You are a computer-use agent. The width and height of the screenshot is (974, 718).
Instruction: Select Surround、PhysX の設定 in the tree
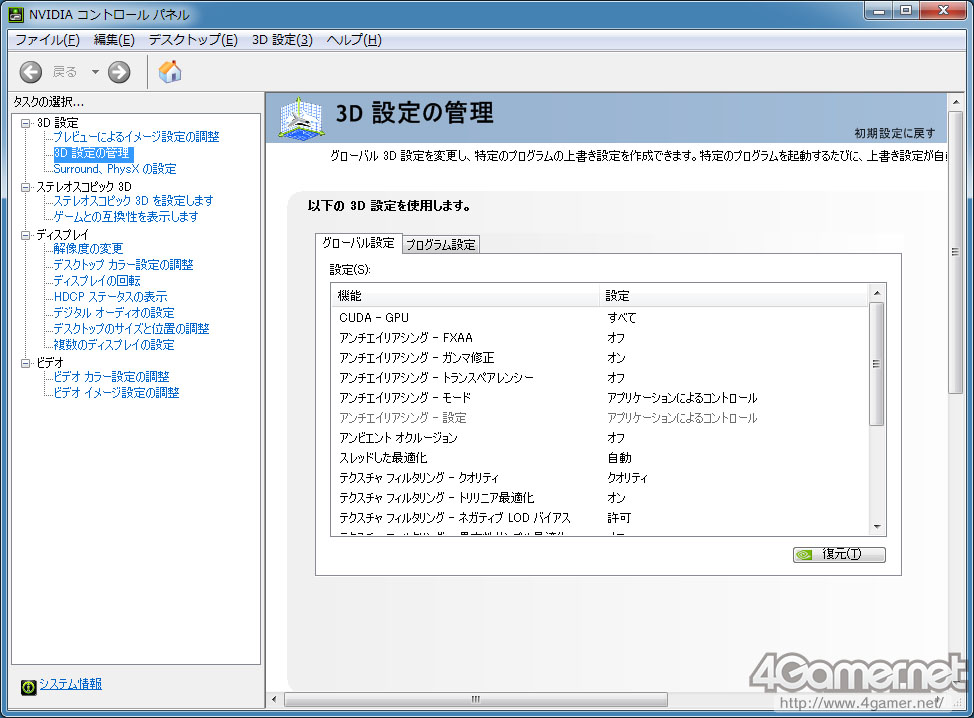click(114, 169)
